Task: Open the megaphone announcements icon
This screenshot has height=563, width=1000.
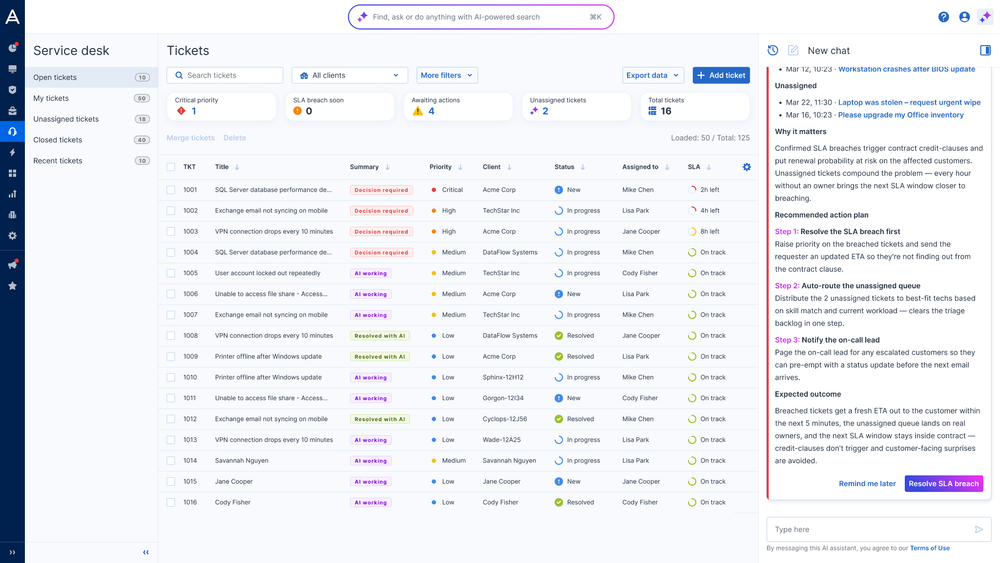Action: tap(12, 265)
